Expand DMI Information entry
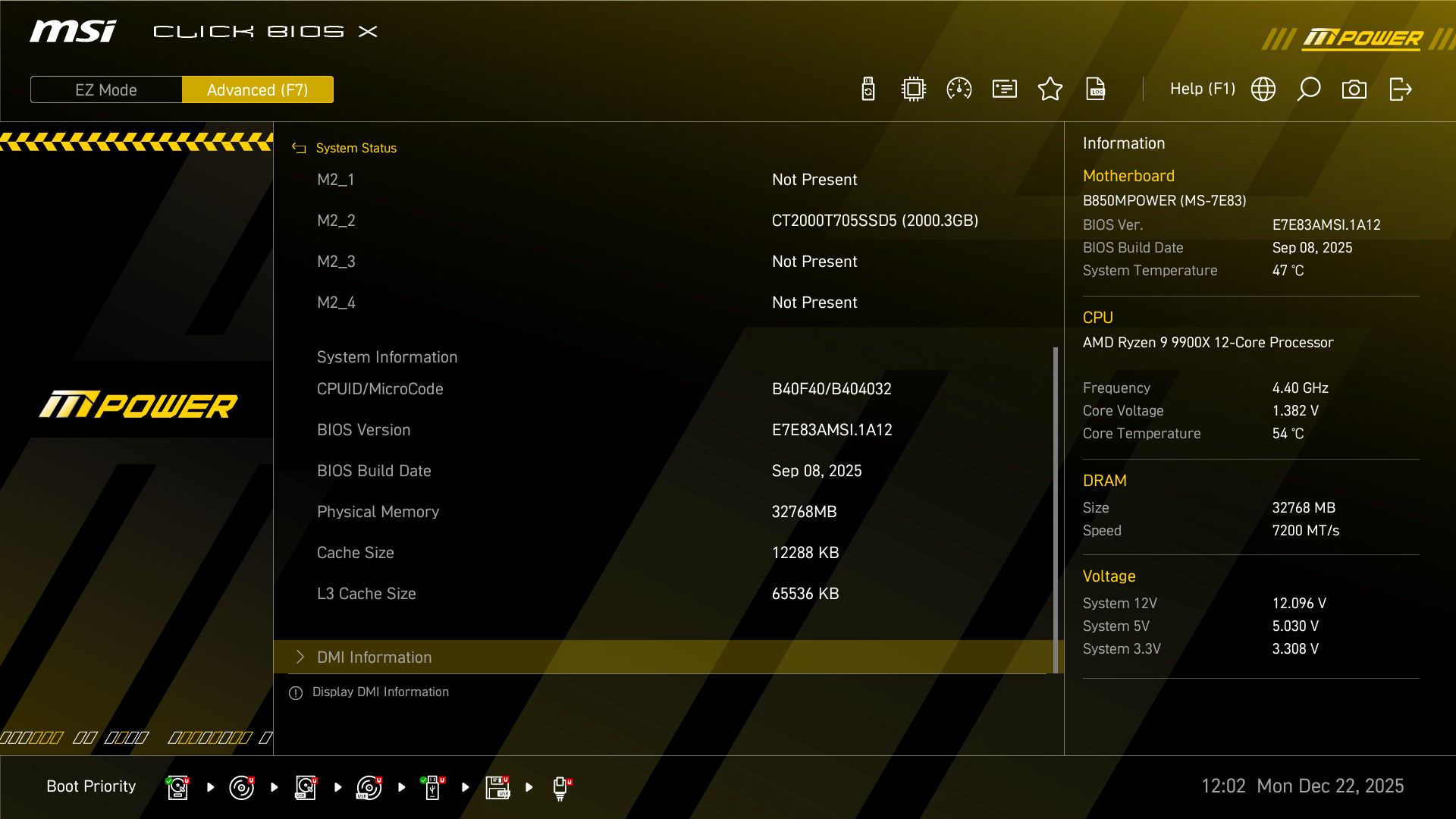 pyautogui.click(x=374, y=657)
